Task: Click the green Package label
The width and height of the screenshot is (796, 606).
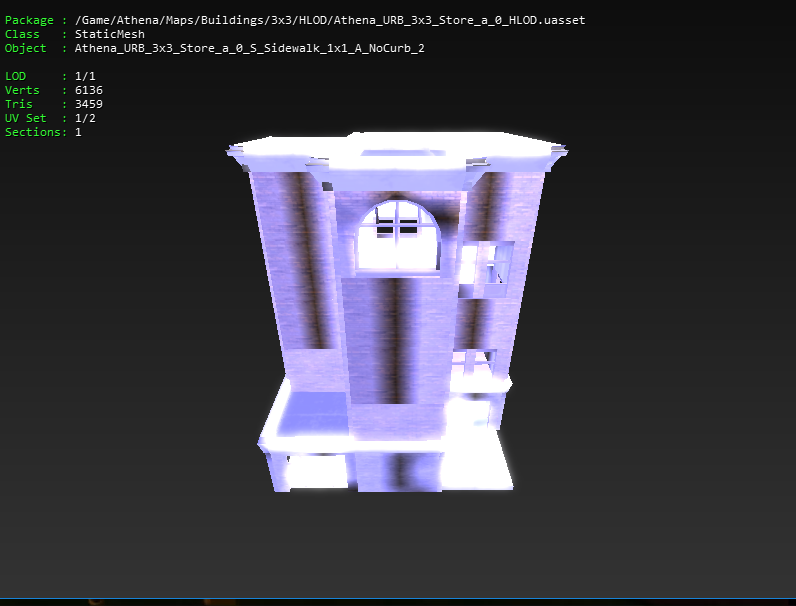Action: click(x=29, y=20)
